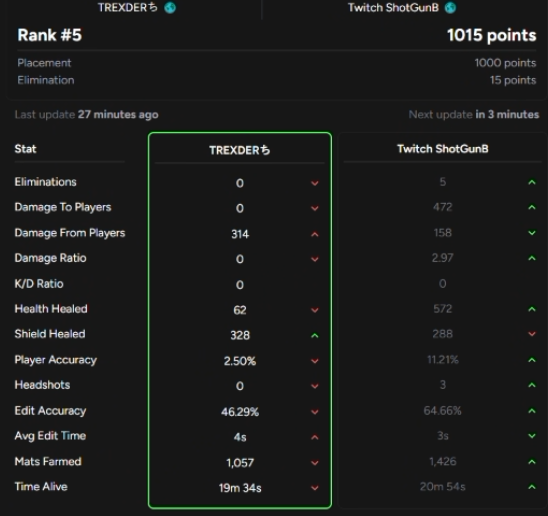Click the Time Alive stat label

41,487
